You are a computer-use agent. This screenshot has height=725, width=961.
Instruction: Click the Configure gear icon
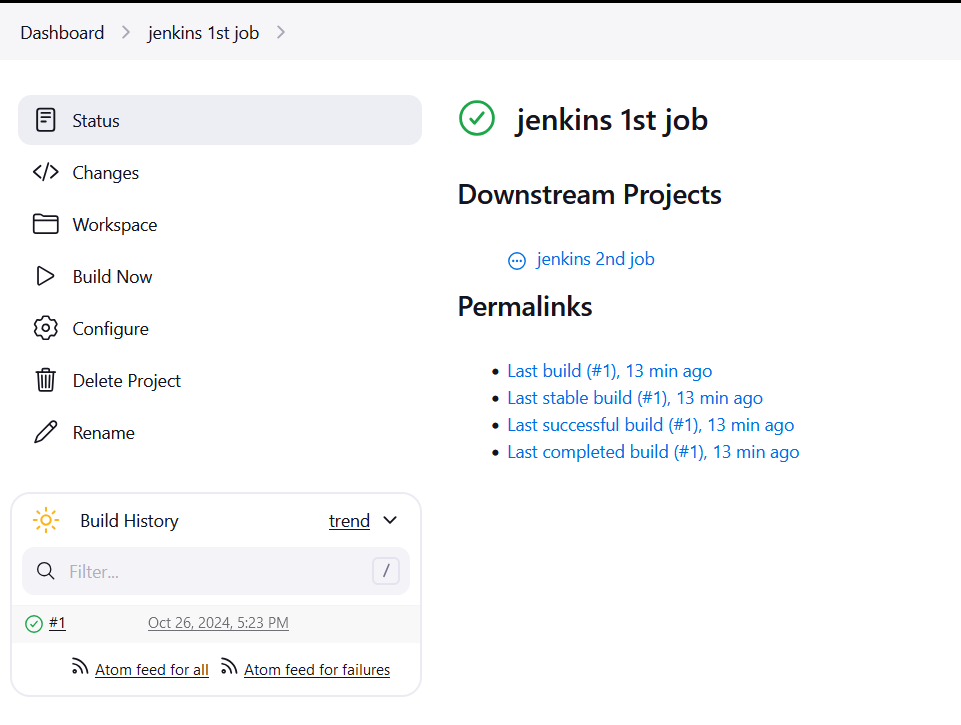[x=45, y=328]
